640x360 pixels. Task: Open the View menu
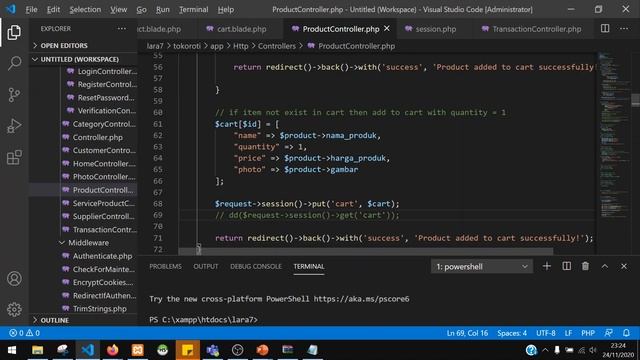118,9
